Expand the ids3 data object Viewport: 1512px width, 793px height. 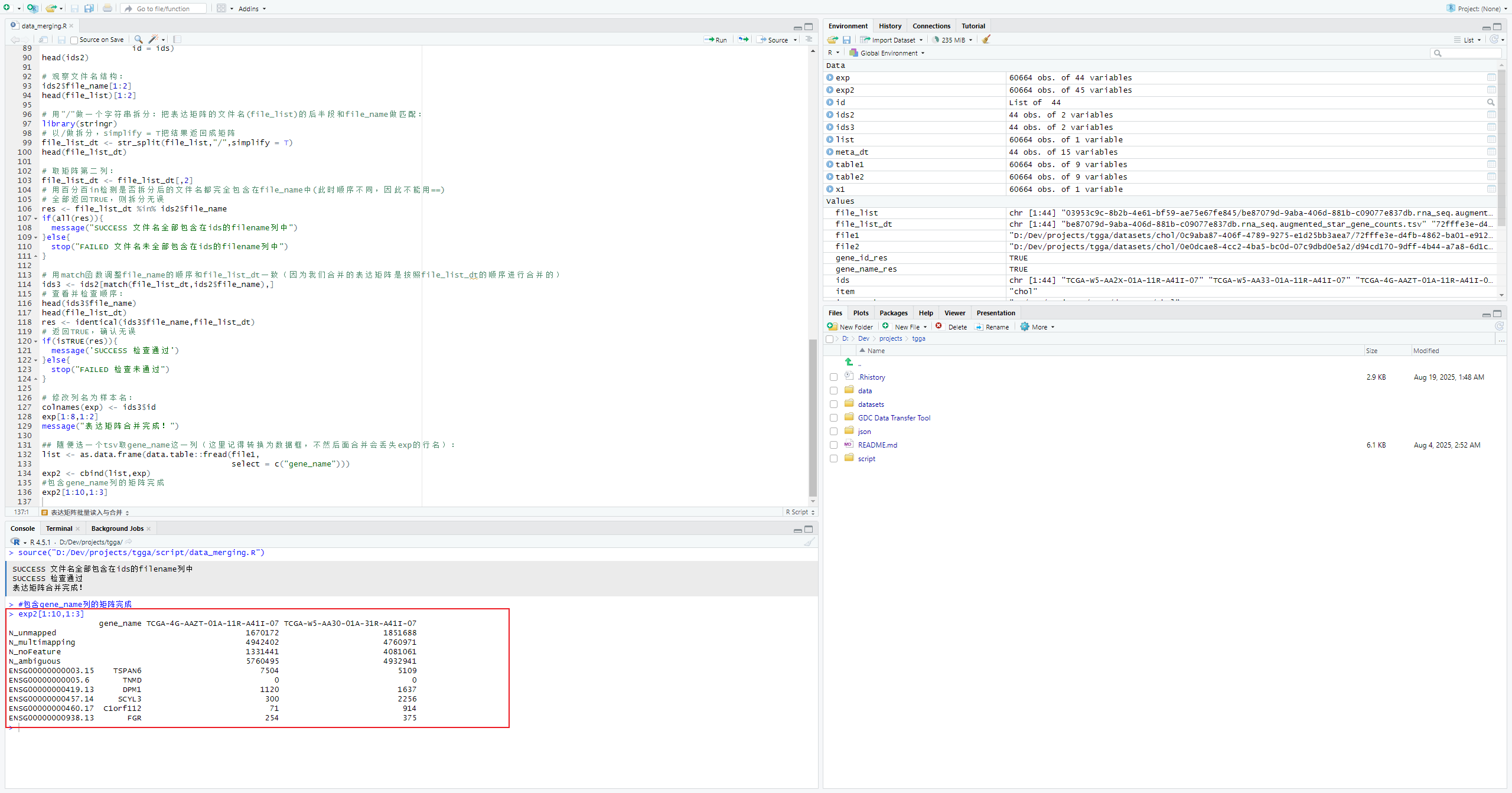(830, 127)
